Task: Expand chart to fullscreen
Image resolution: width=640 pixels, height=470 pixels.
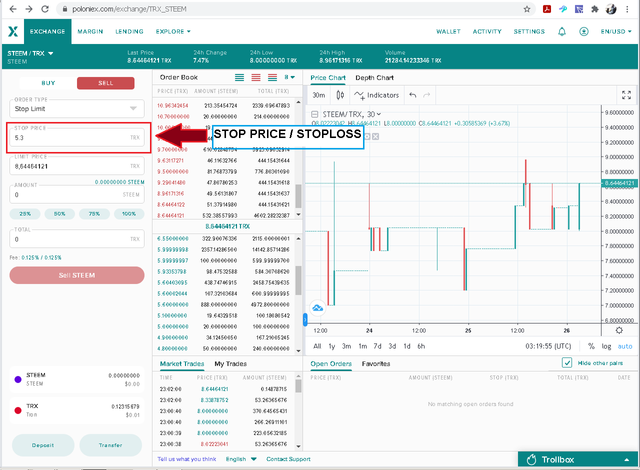Action: click(626, 95)
